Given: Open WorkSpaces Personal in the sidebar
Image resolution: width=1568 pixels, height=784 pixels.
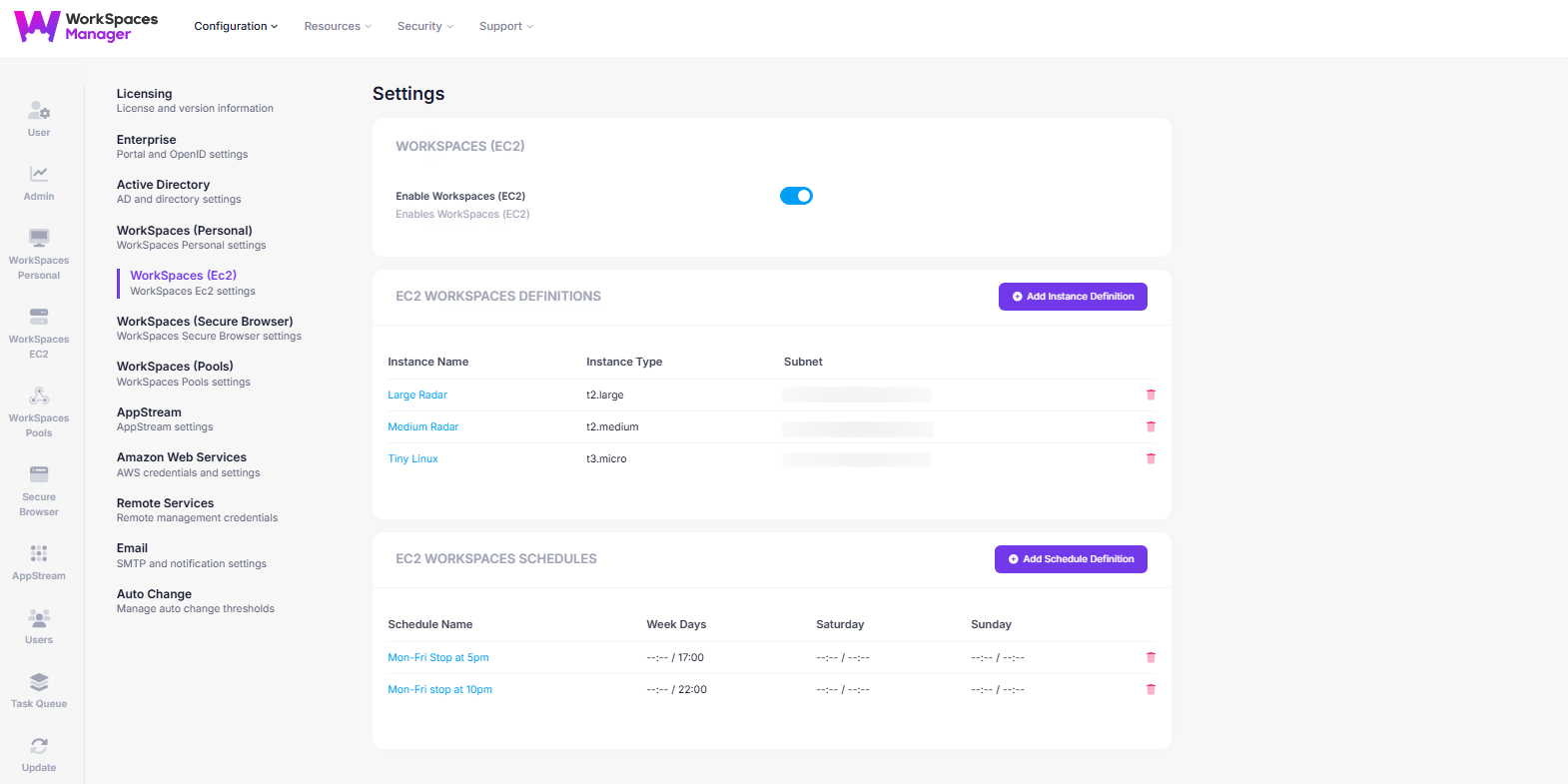Looking at the screenshot, I should tap(39, 253).
